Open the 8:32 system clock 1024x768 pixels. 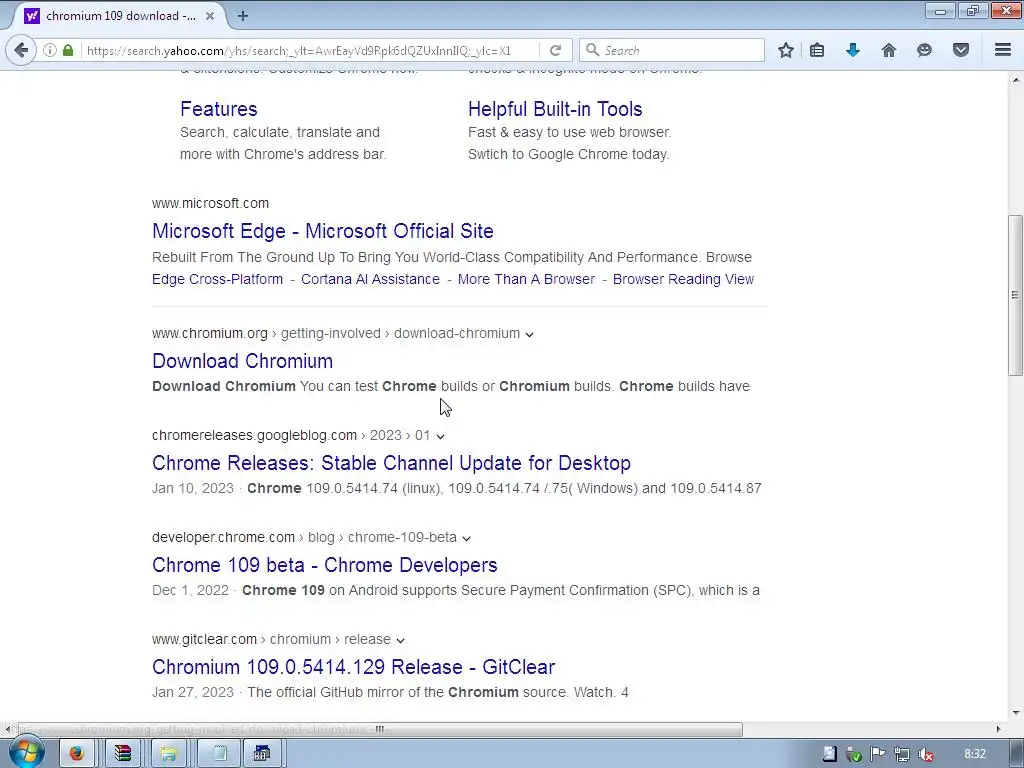click(x=975, y=754)
